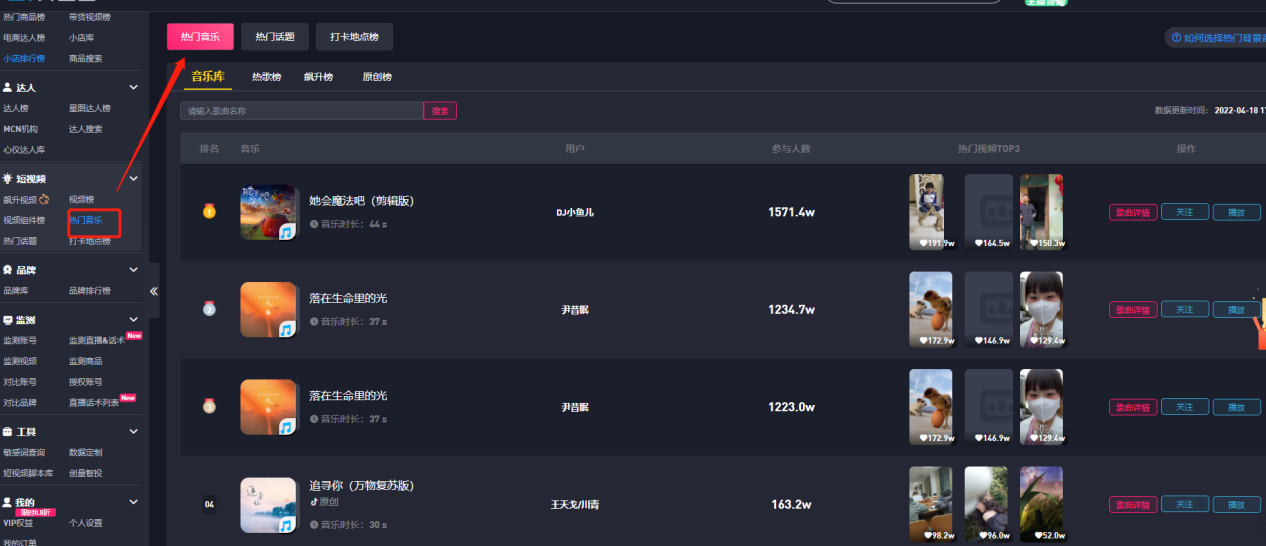
Task: Collapse the 短视频 section chevron
Action: point(134,179)
